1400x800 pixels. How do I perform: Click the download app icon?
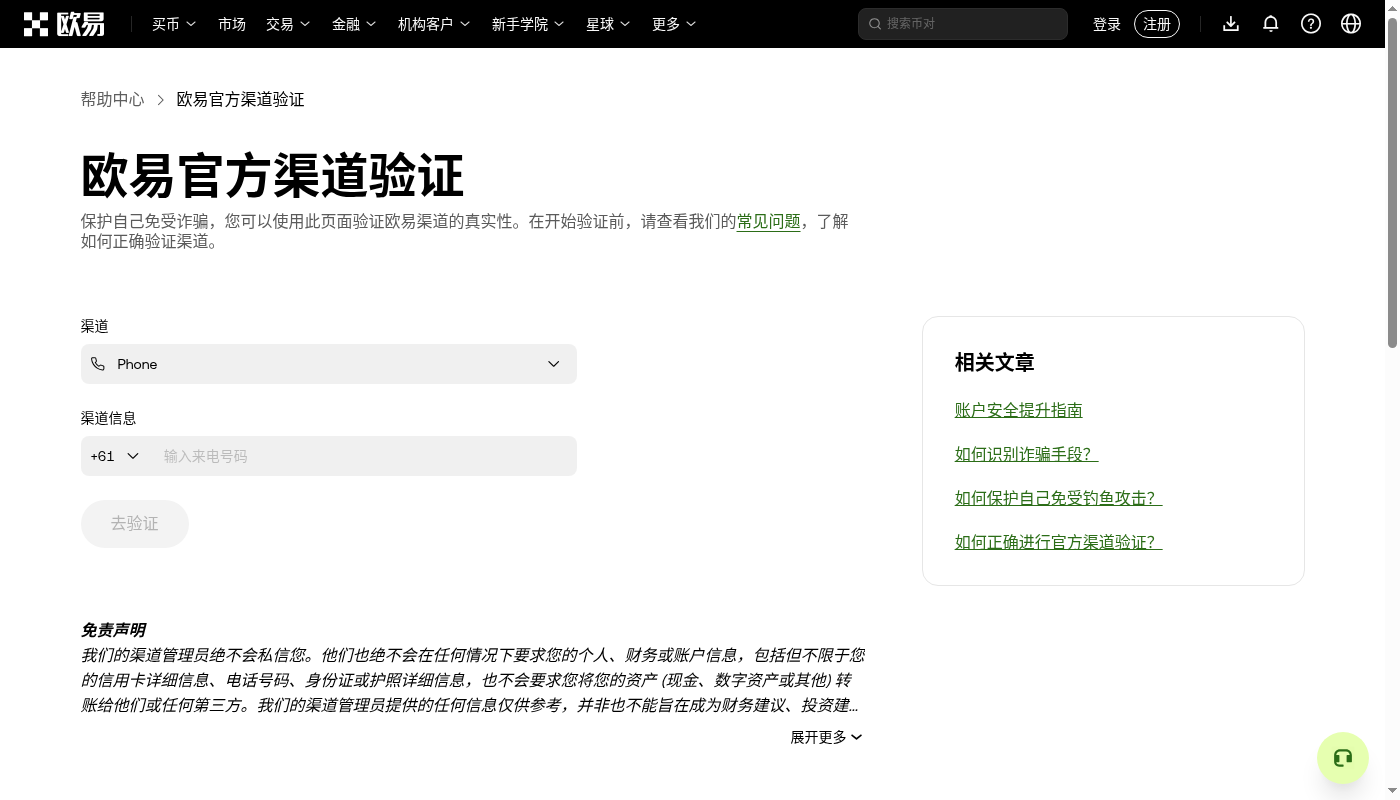coord(1231,24)
